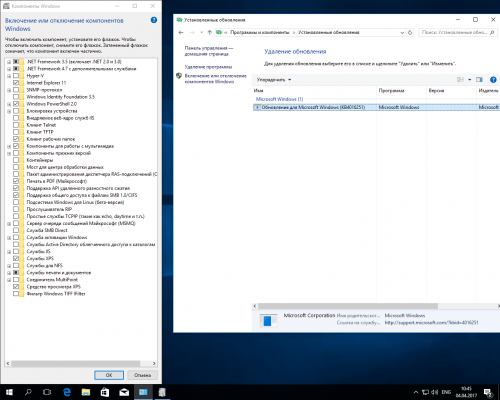Viewport: 500px width, 400px height.
Task: Open the Action Center notifications icon
Action: click(488, 392)
